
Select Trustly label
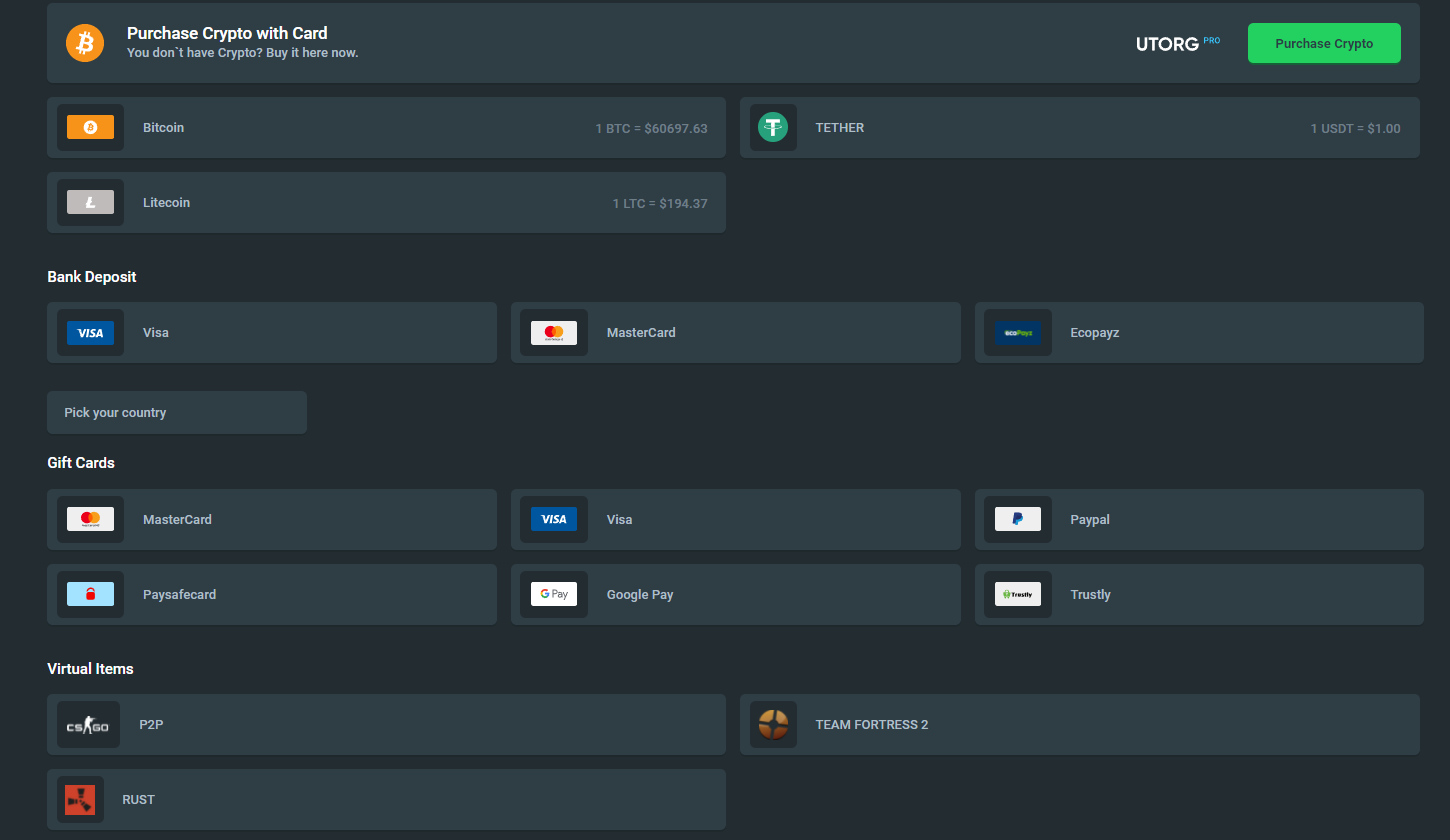click(1090, 594)
